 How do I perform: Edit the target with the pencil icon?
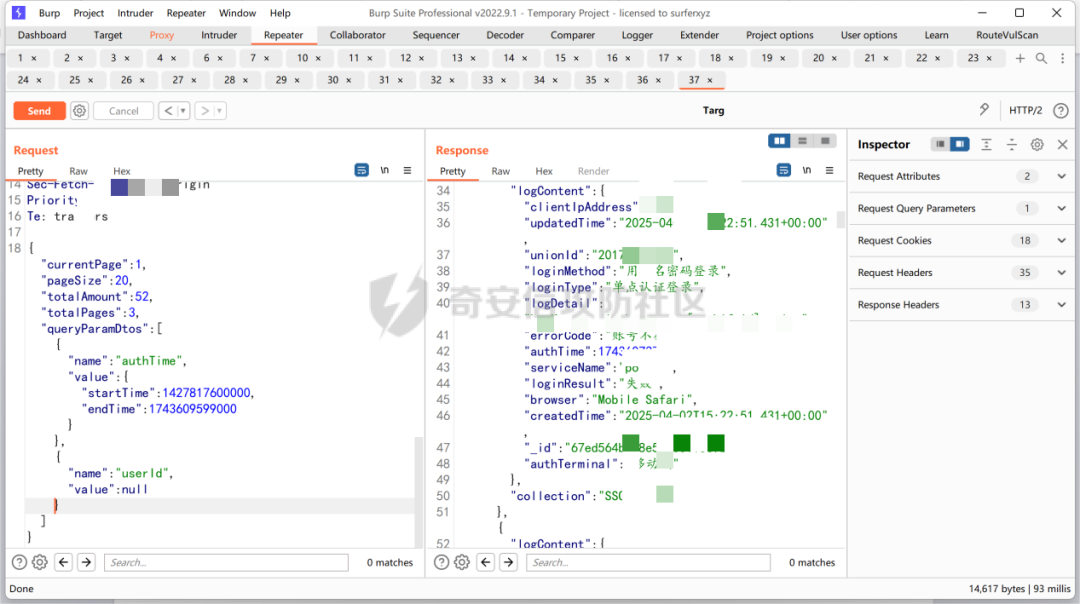[984, 110]
